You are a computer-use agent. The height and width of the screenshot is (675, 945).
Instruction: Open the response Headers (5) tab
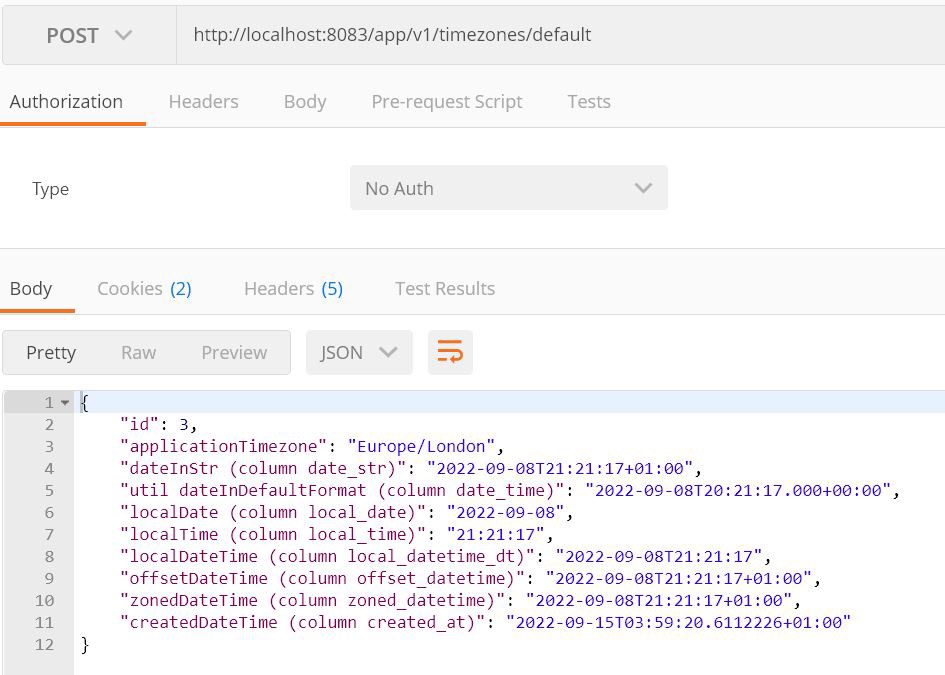[x=294, y=289]
